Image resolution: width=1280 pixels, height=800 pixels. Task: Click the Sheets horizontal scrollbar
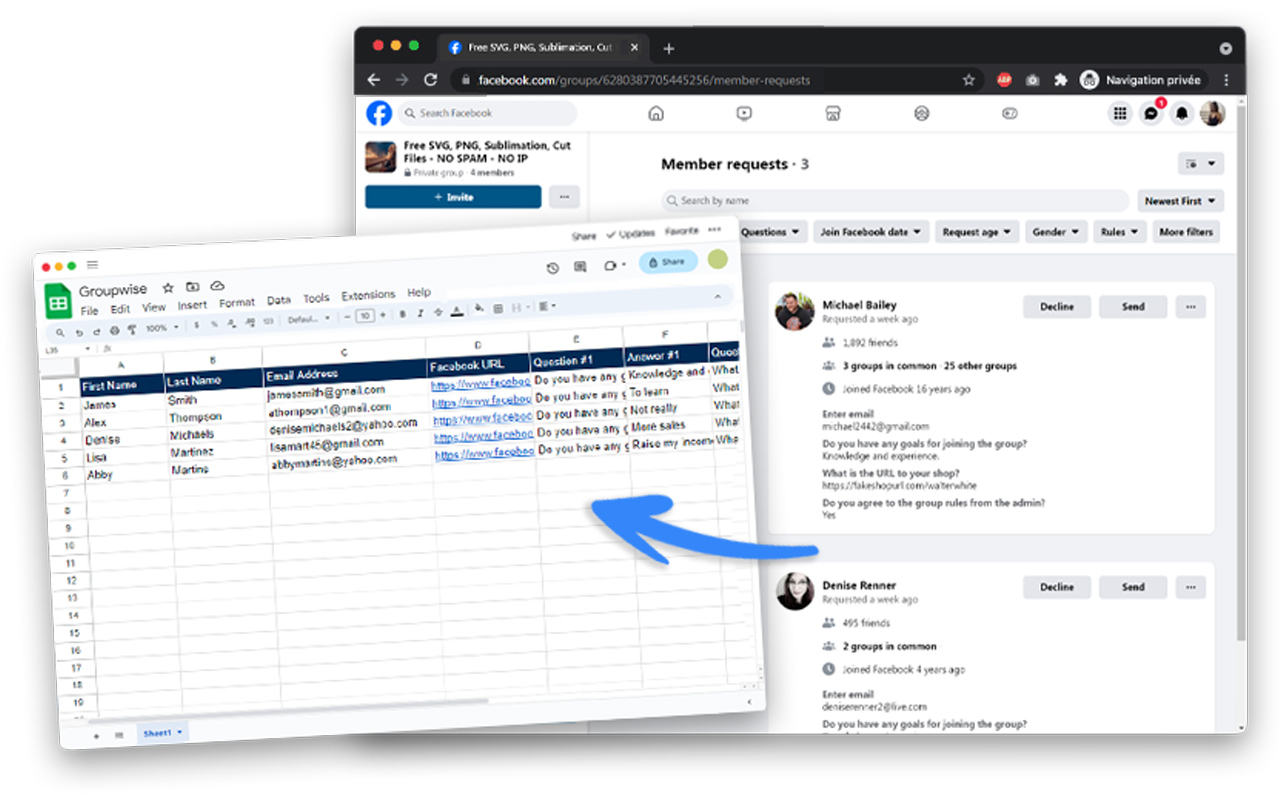(x=290, y=712)
